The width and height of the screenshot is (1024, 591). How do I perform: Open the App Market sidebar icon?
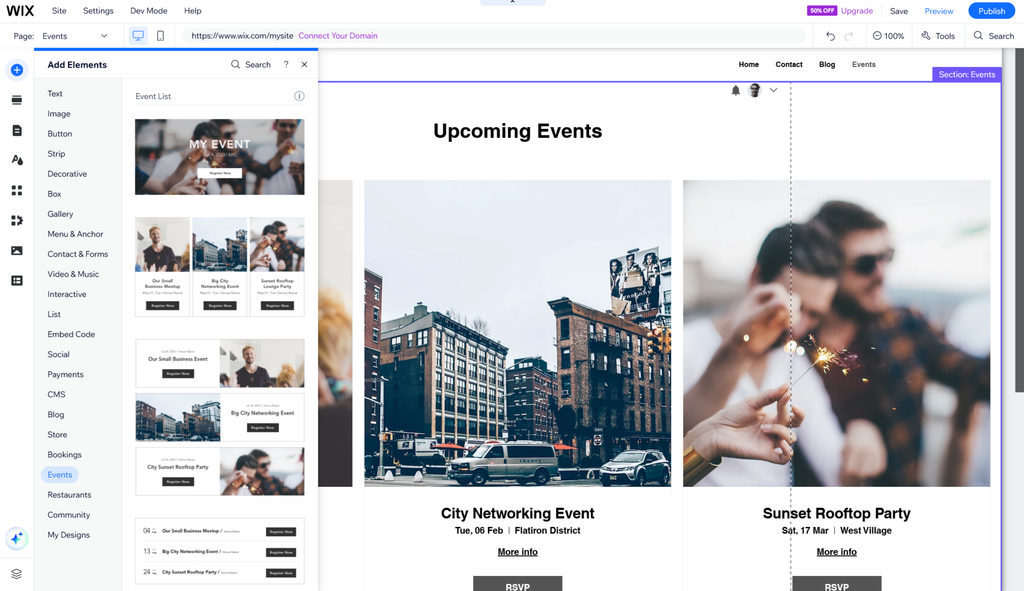coord(16,220)
